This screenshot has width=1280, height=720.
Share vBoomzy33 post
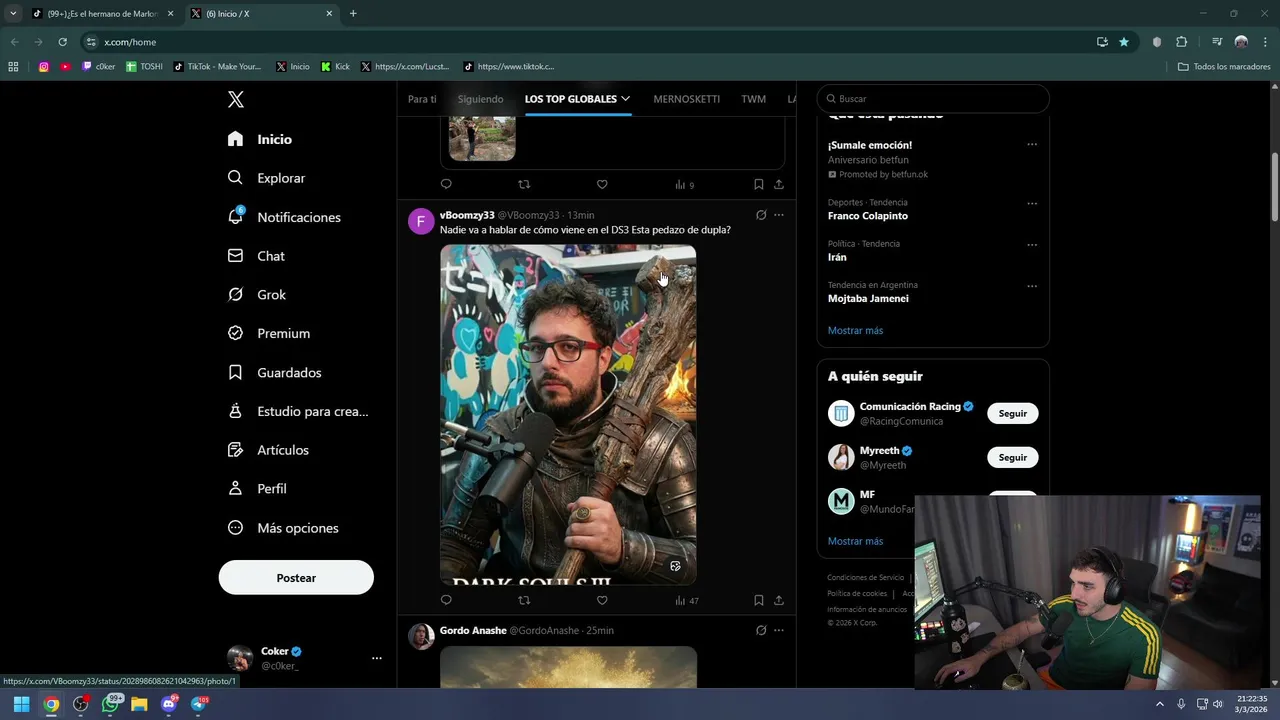pyautogui.click(x=779, y=600)
